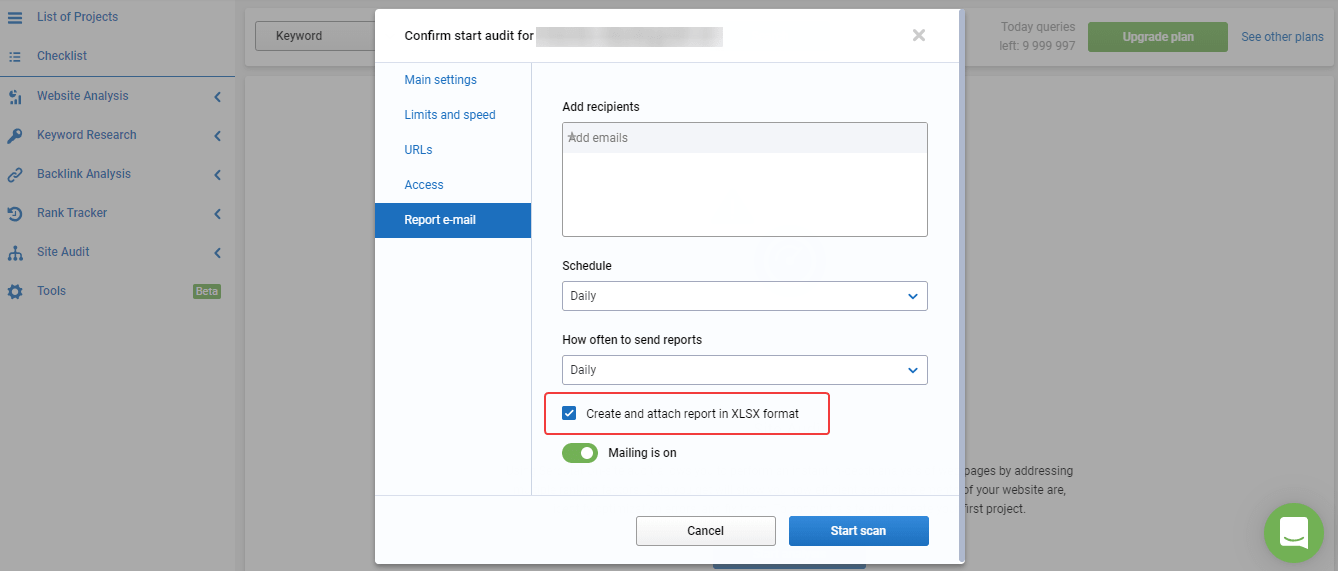The image size is (1338, 571).
Task: Click the Site Audit sitemap icon
Action: [x=15, y=253]
